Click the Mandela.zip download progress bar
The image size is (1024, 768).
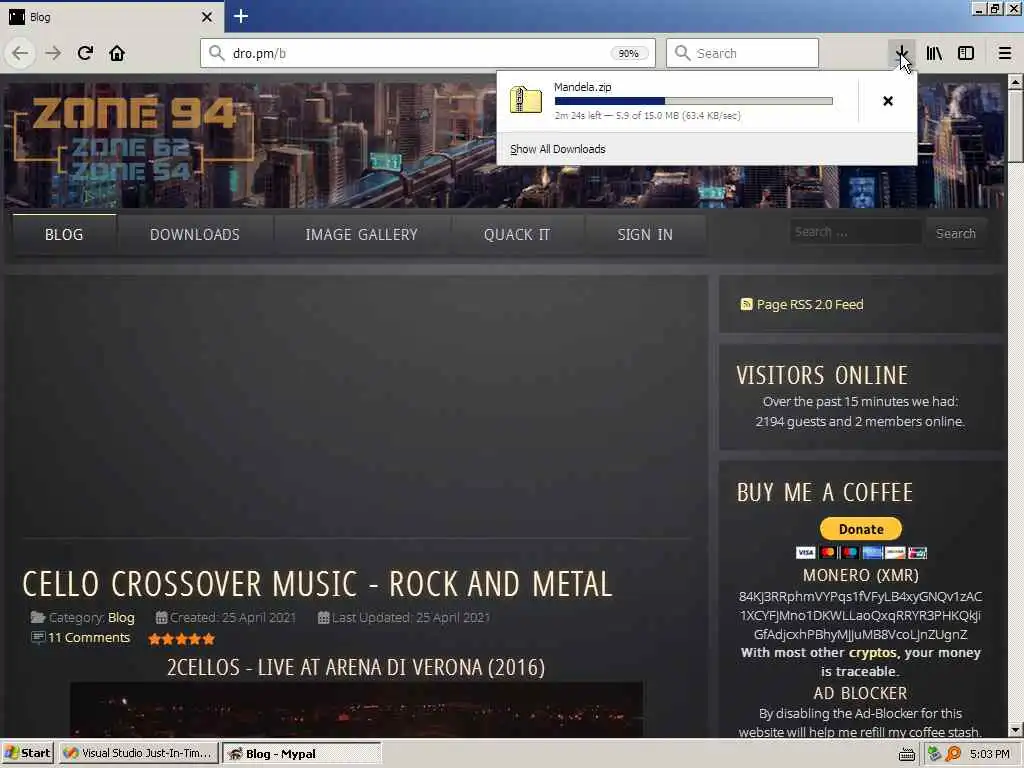click(694, 101)
